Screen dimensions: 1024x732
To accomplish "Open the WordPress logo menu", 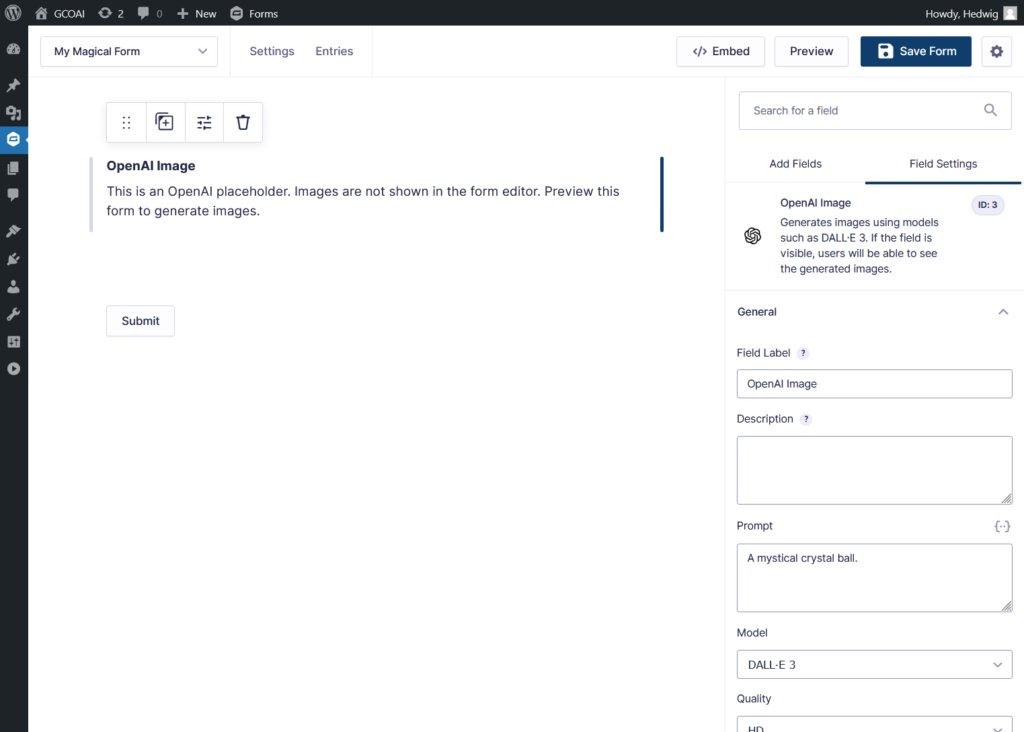I will click(13, 13).
